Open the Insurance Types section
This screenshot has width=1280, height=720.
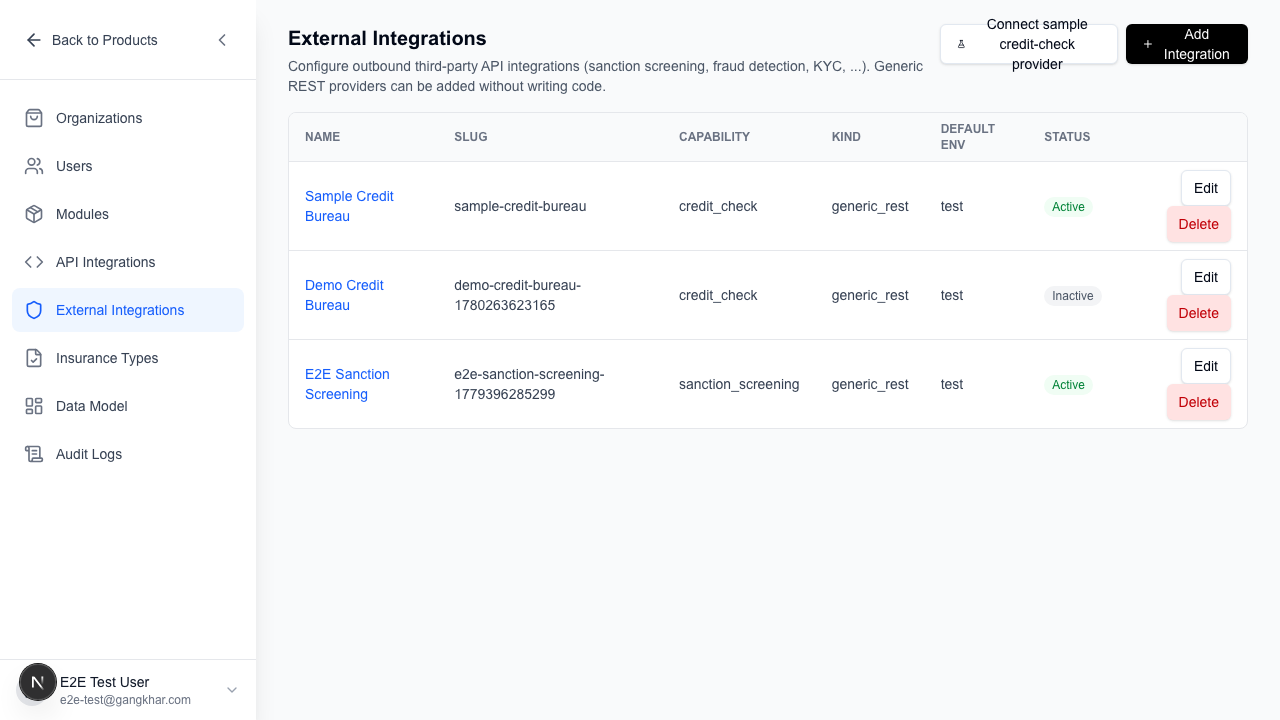coord(128,358)
